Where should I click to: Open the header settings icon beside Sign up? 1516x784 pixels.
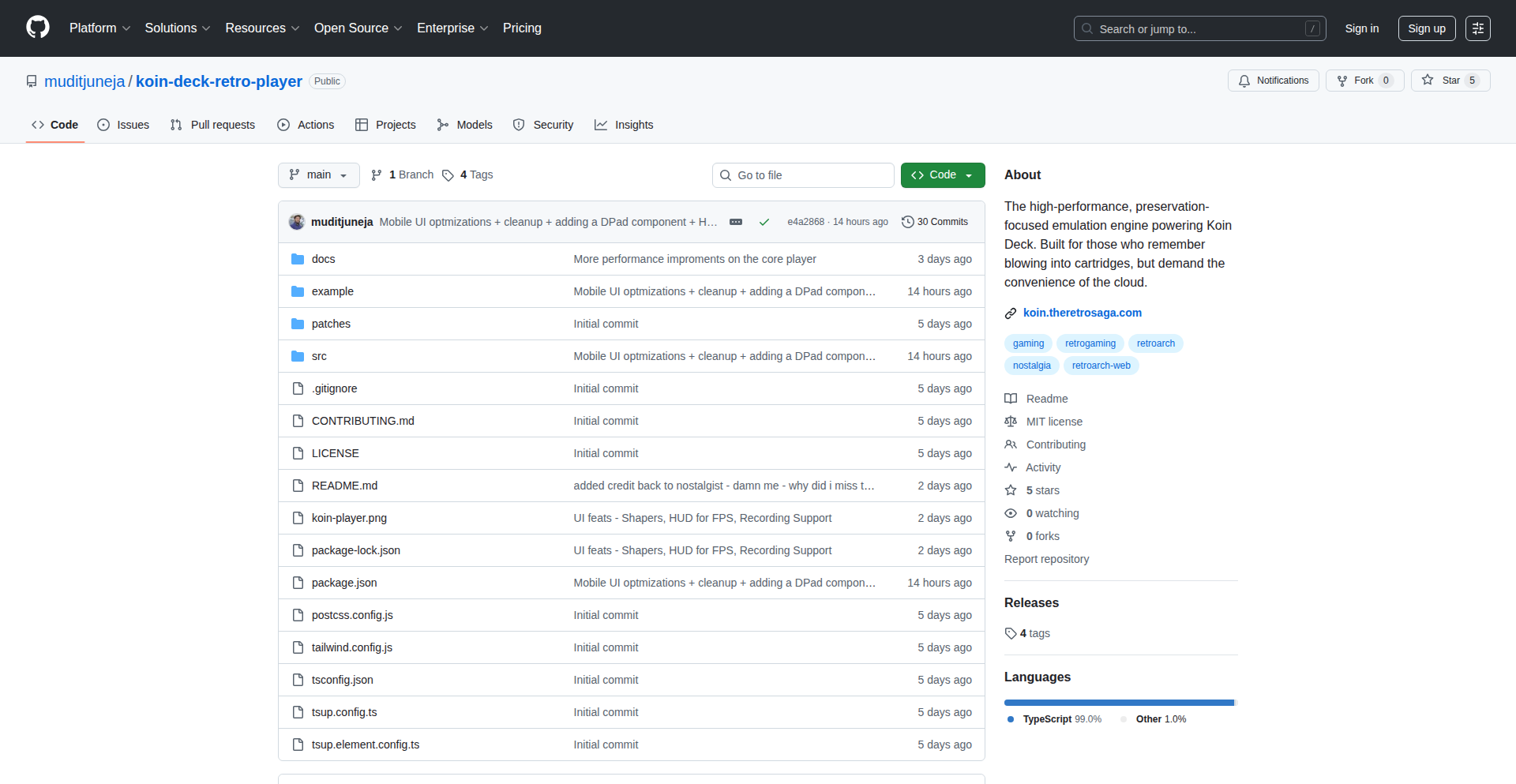(1477, 28)
